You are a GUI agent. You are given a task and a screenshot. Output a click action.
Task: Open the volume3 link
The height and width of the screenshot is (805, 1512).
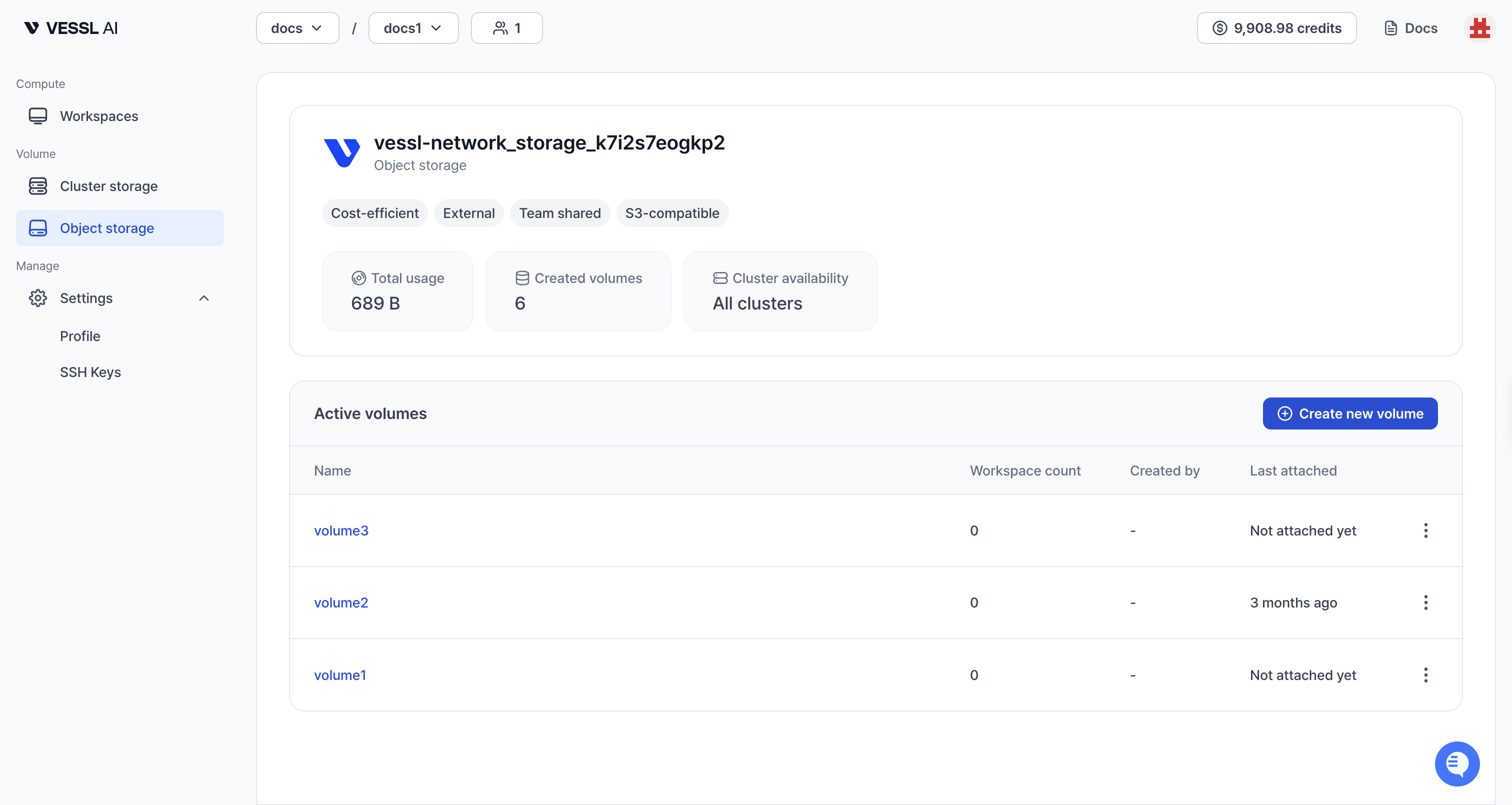pyautogui.click(x=341, y=530)
